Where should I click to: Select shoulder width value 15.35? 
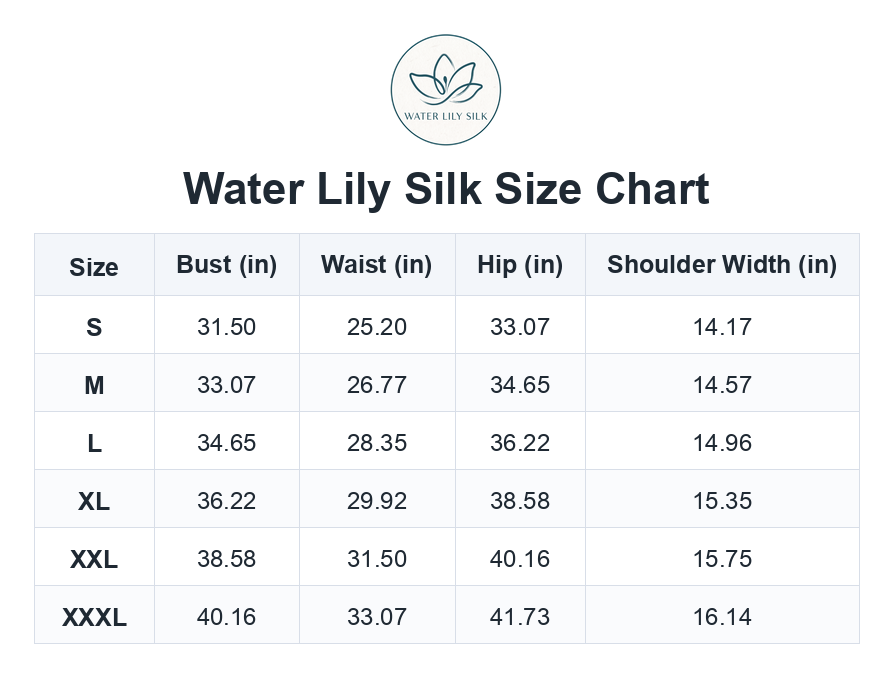pyautogui.click(x=722, y=501)
